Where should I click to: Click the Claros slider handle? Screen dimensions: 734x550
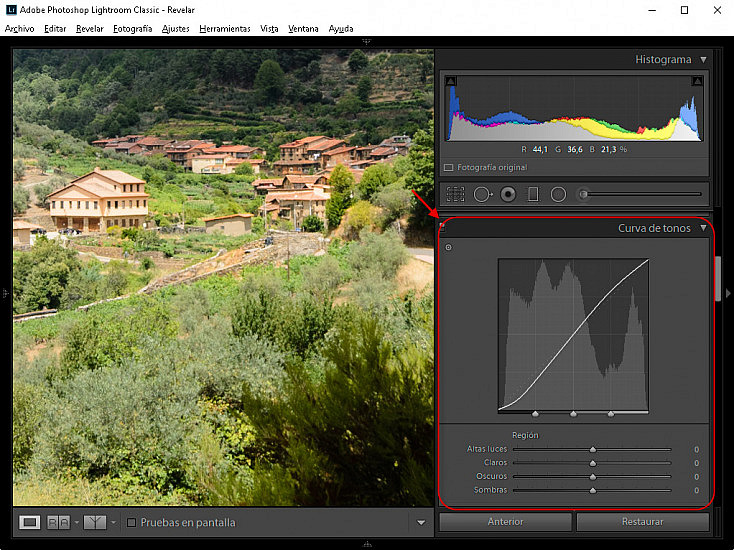coord(593,463)
